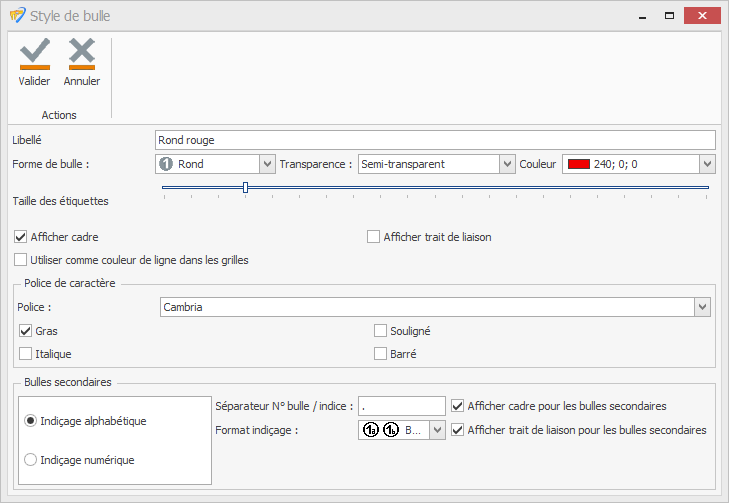This screenshot has width=729, height=503.
Task: Click the Séparateur N° bulle input field
Action: click(x=401, y=406)
